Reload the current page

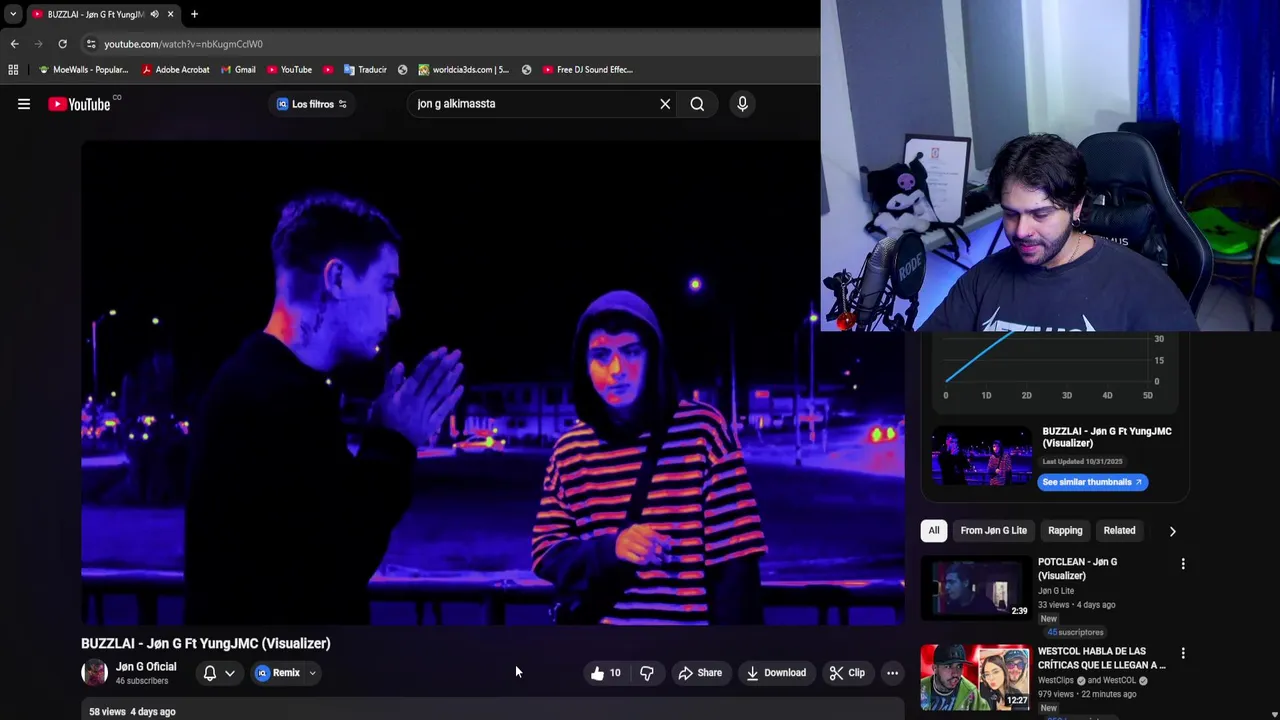tap(62, 44)
